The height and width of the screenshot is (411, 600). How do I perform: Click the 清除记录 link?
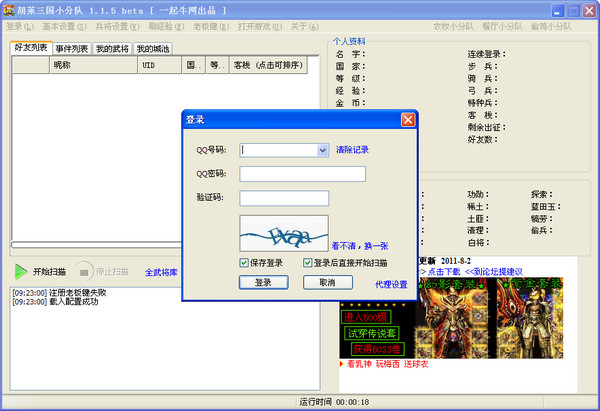coord(352,150)
